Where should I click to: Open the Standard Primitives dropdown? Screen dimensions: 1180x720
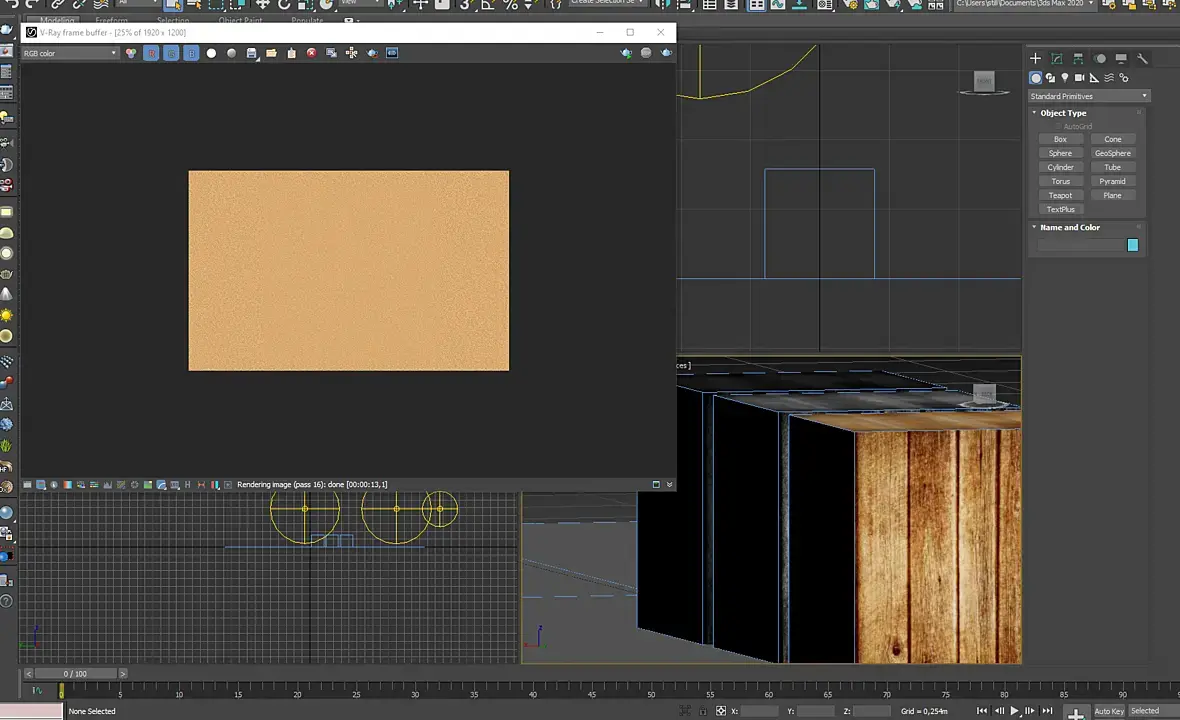coord(1089,97)
